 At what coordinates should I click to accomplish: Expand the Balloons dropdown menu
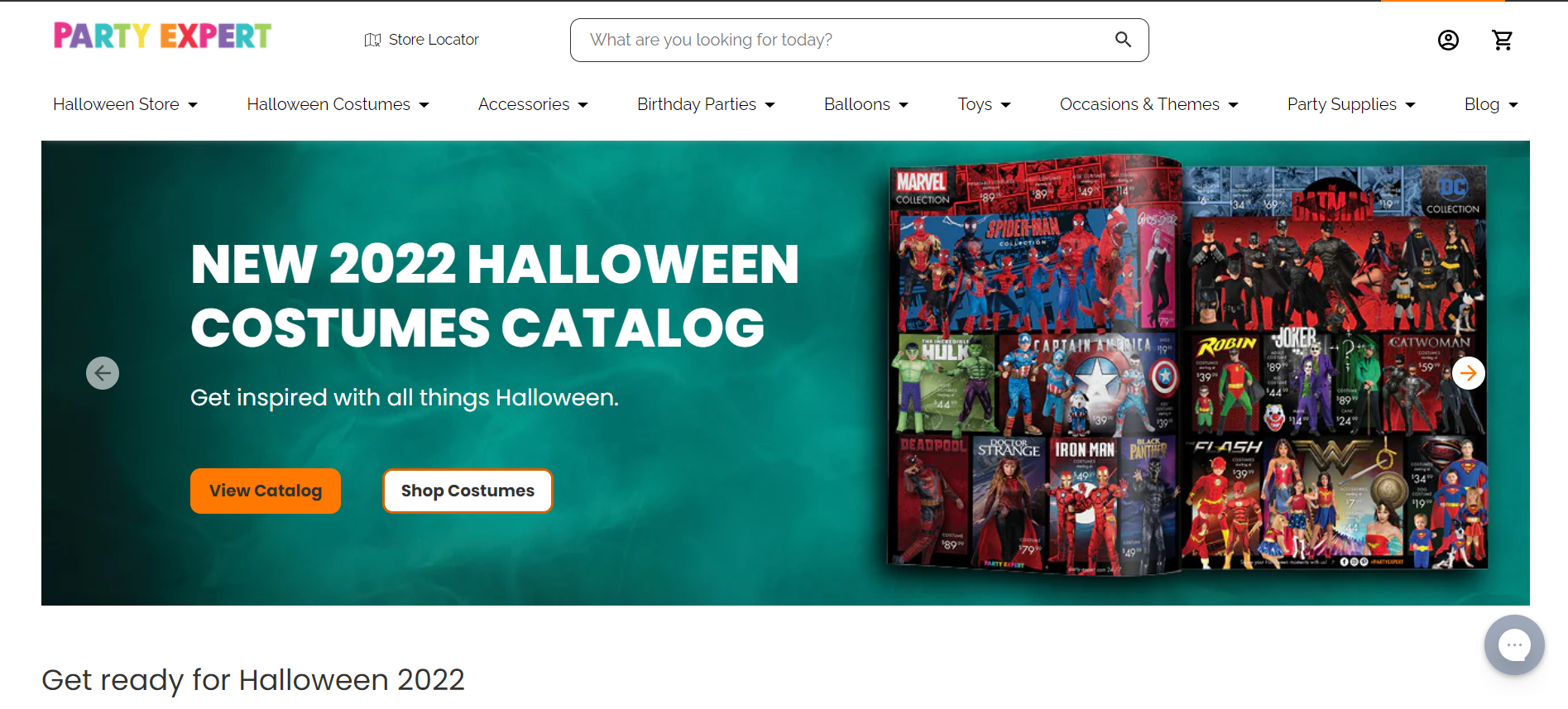coord(866,104)
